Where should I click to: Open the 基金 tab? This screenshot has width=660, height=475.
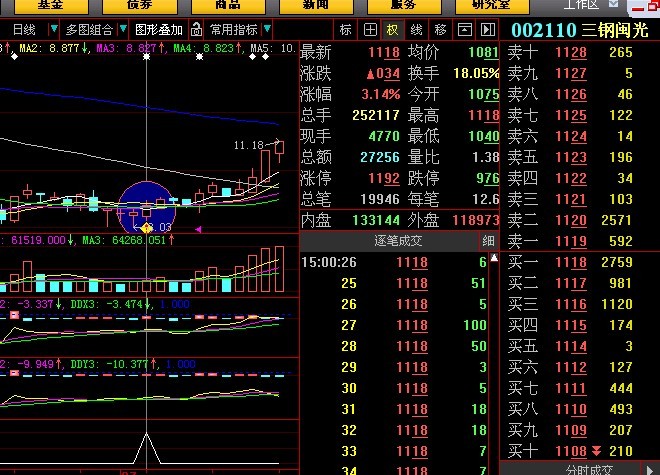coord(51,5)
